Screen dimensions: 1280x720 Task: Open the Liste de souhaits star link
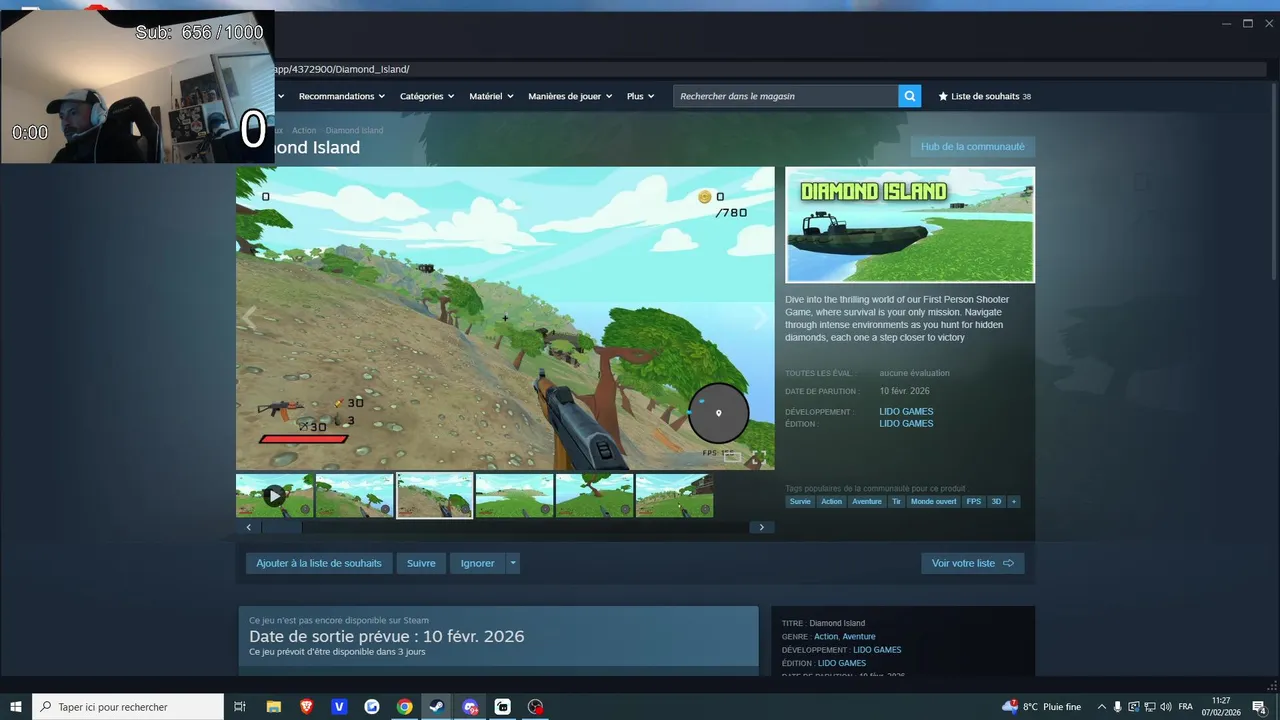(x=984, y=96)
